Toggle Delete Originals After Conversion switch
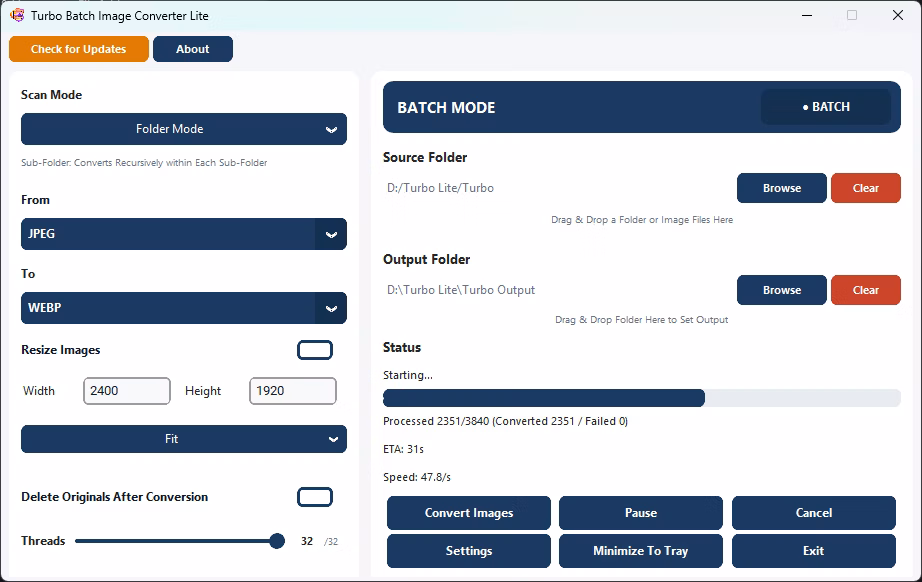Screen dimensions: 922x582 315,497
